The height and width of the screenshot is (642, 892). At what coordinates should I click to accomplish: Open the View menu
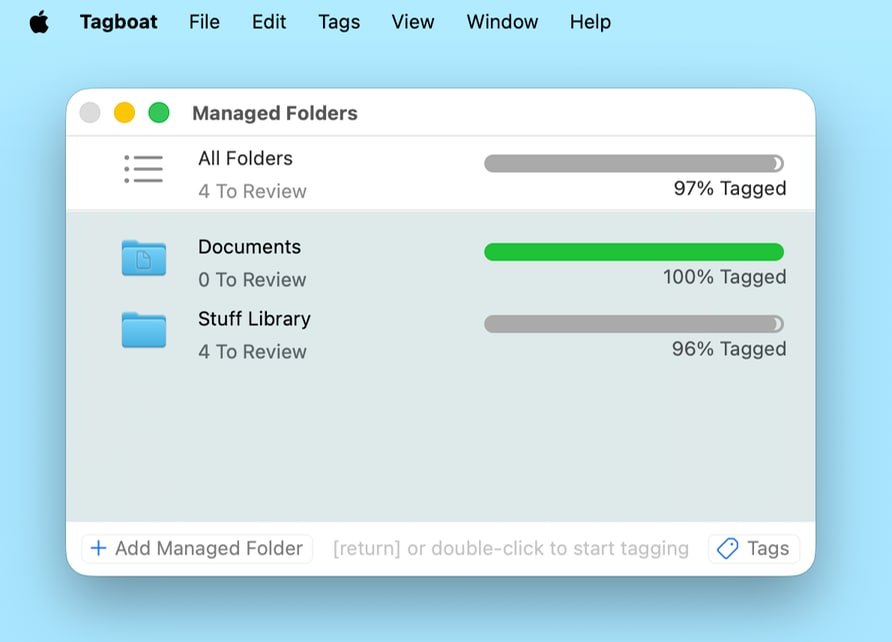tap(412, 22)
